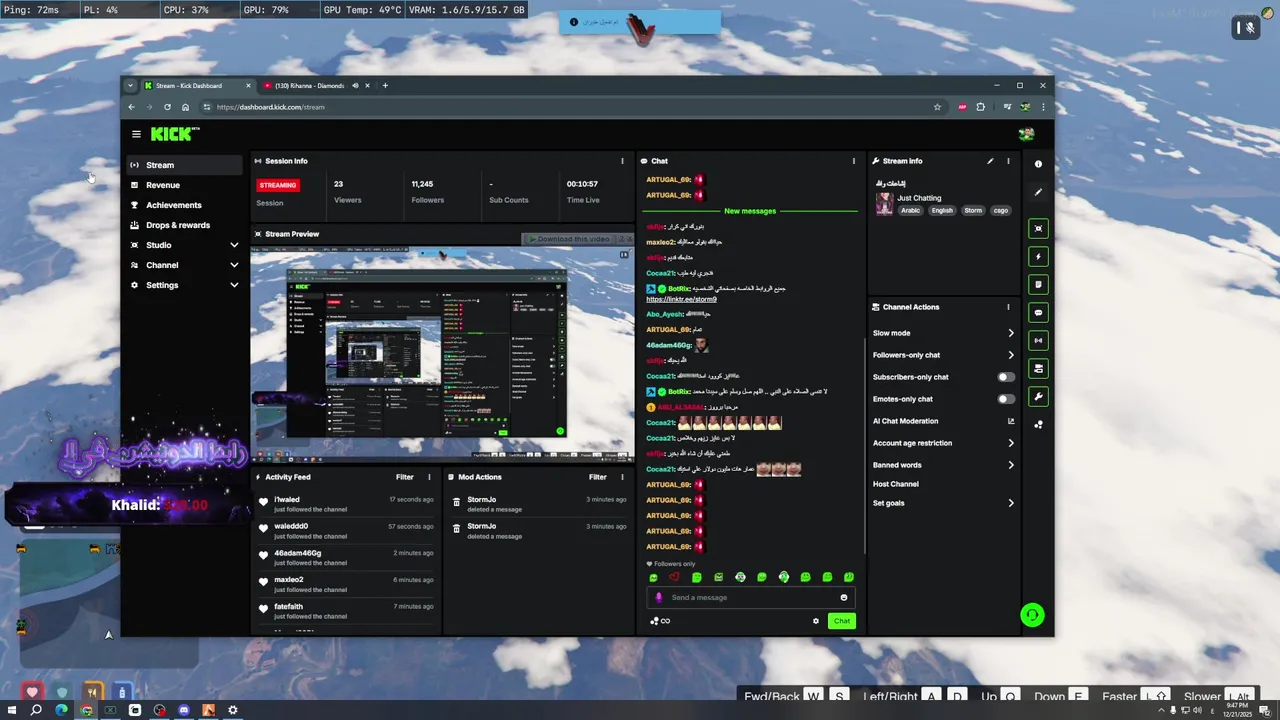The image size is (1280, 720).
Task: Click the Download this video button
Action: pos(571,239)
